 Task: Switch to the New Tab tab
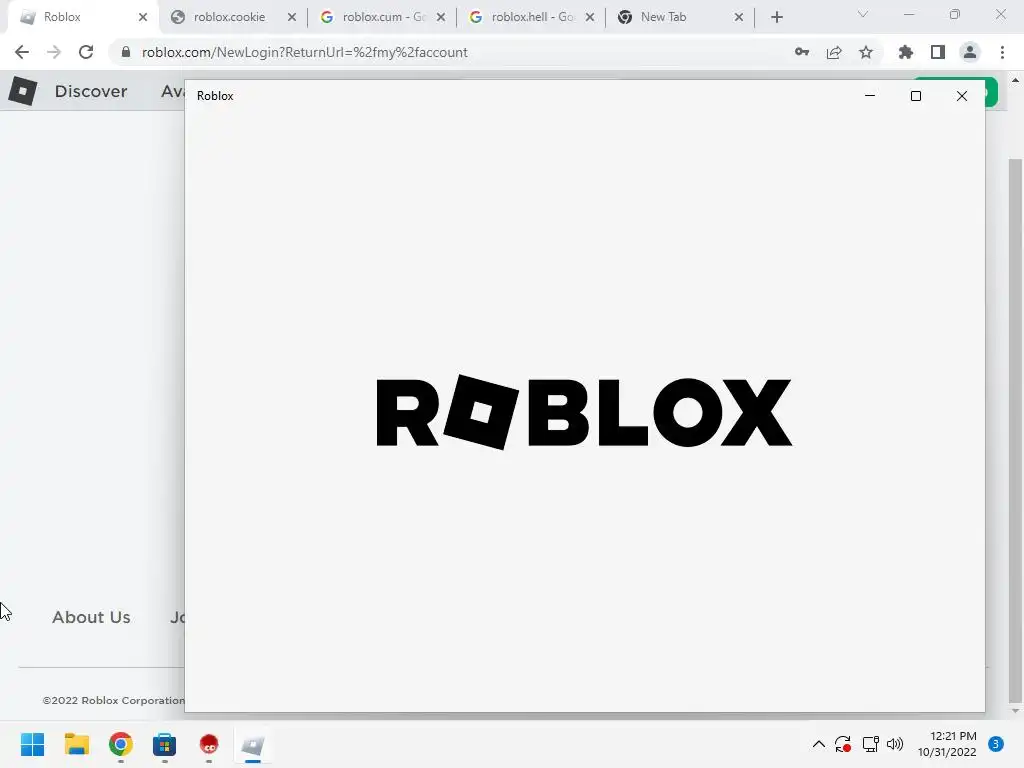pos(679,17)
